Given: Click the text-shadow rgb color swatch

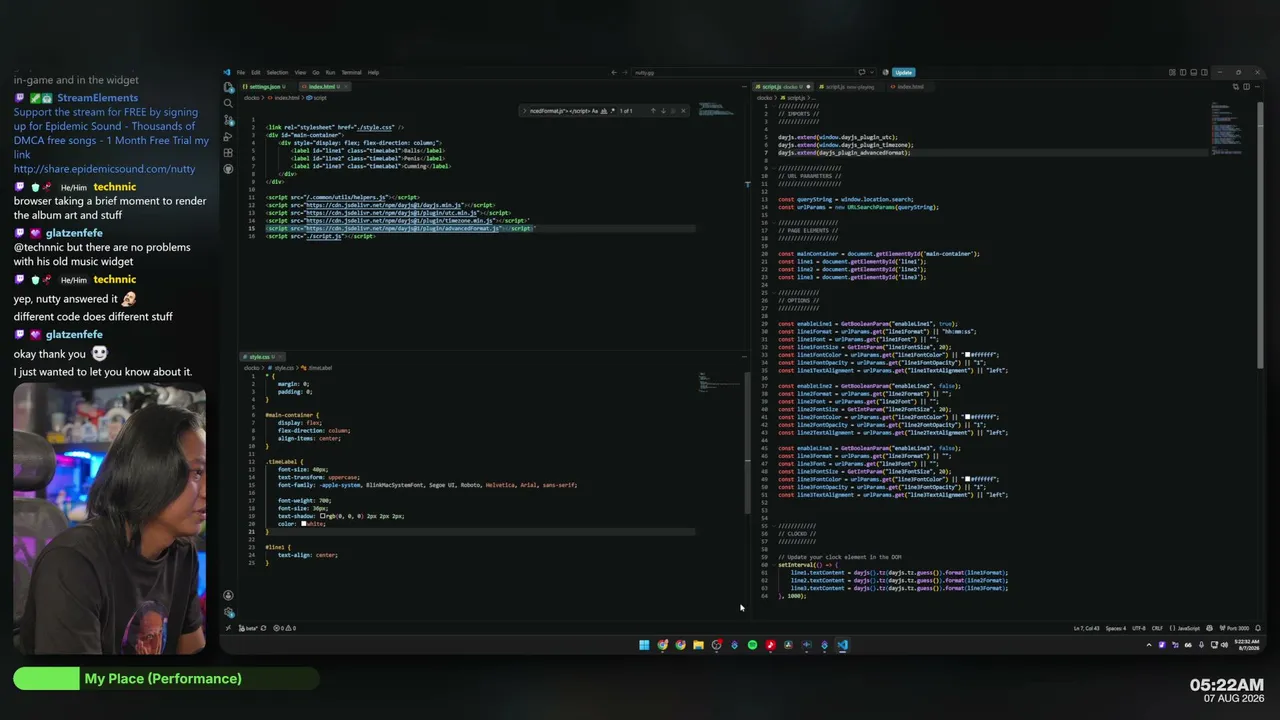Looking at the screenshot, I should tap(323, 516).
